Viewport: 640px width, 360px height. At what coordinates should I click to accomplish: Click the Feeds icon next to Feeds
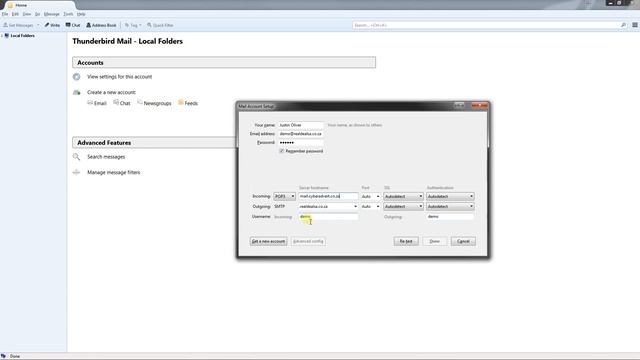click(180, 103)
